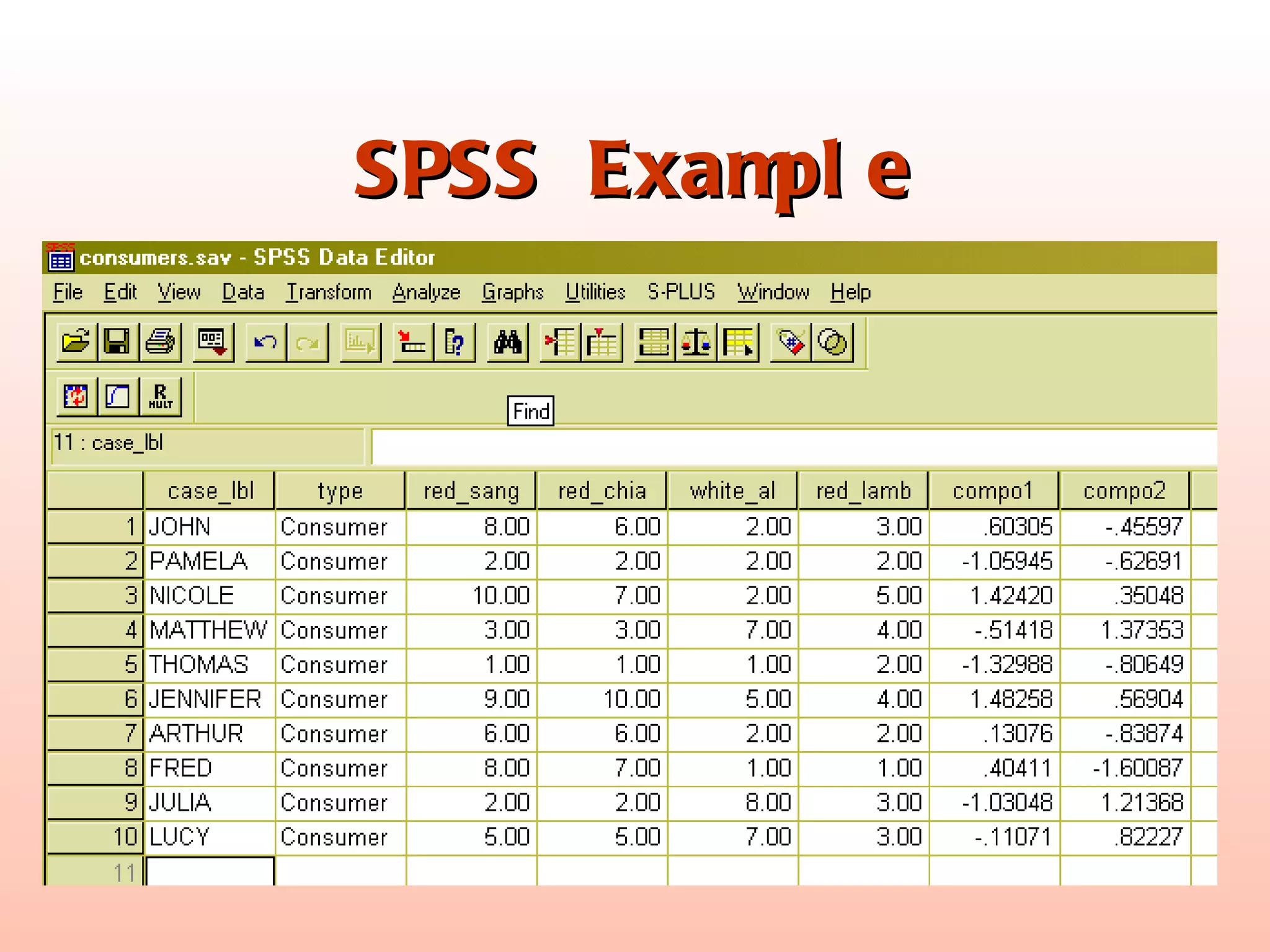
Task: Click the Insert Variable icon
Action: 602,342
